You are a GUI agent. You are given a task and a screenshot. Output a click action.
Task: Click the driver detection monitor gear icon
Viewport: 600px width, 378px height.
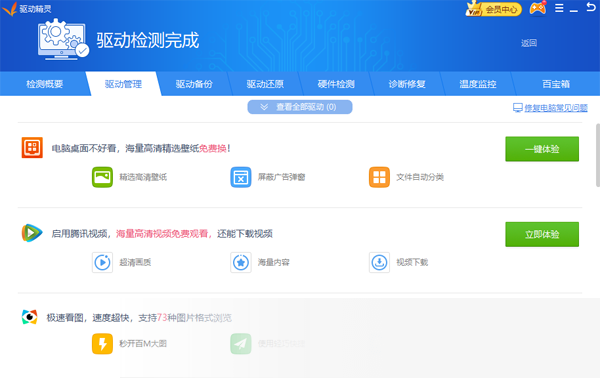63,39
